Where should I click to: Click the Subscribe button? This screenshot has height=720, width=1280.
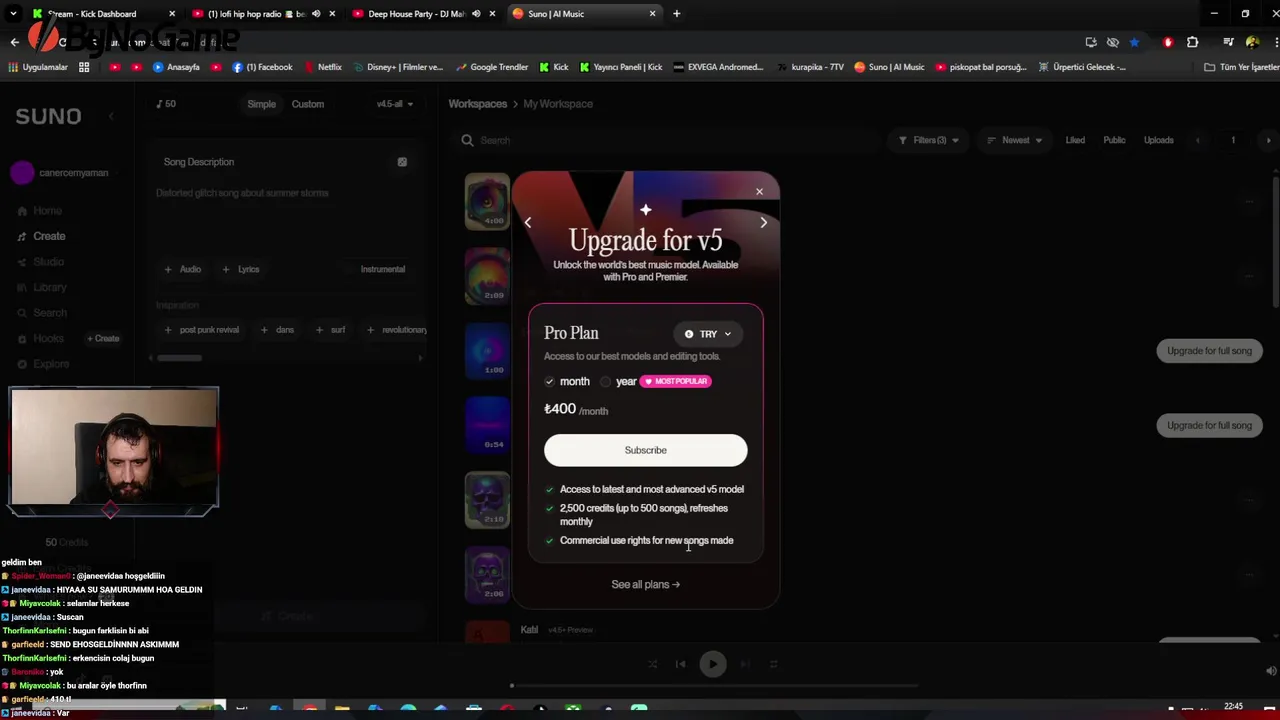[645, 450]
